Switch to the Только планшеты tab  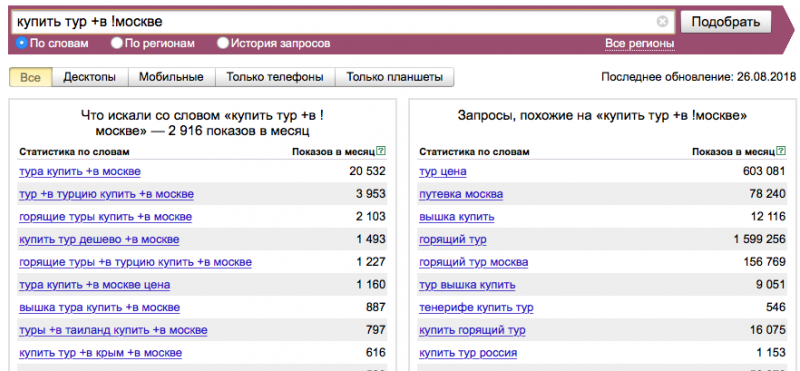click(x=394, y=77)
